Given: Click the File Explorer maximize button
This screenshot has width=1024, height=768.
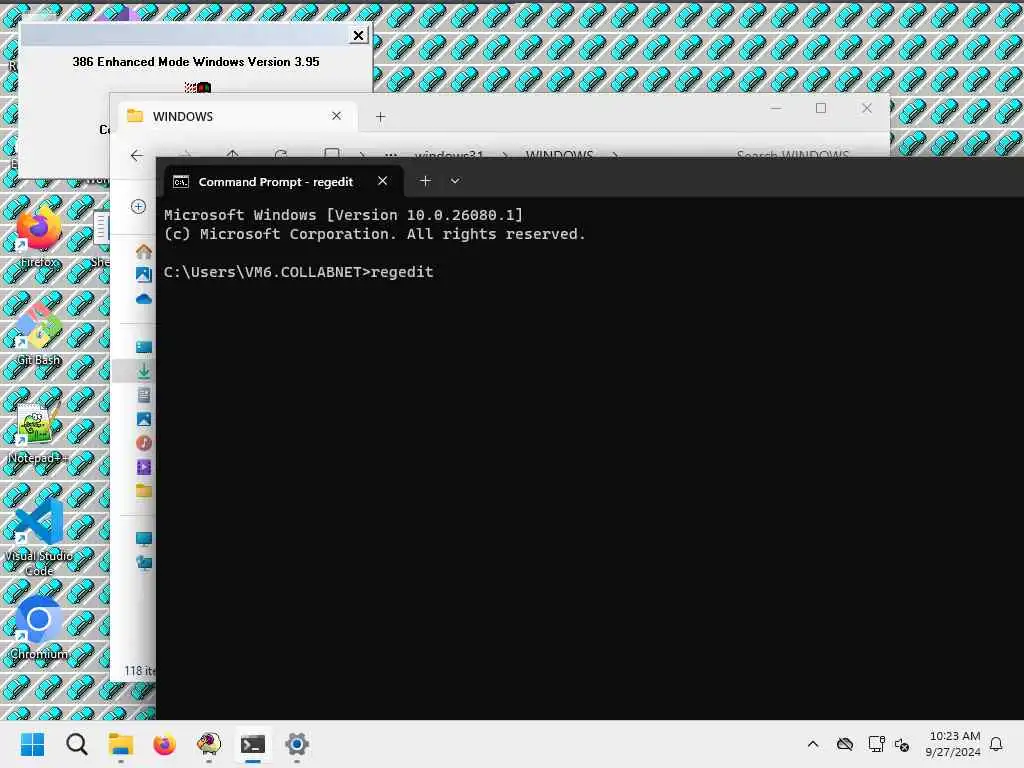Looking at the screenshot, I should [821, 108].
